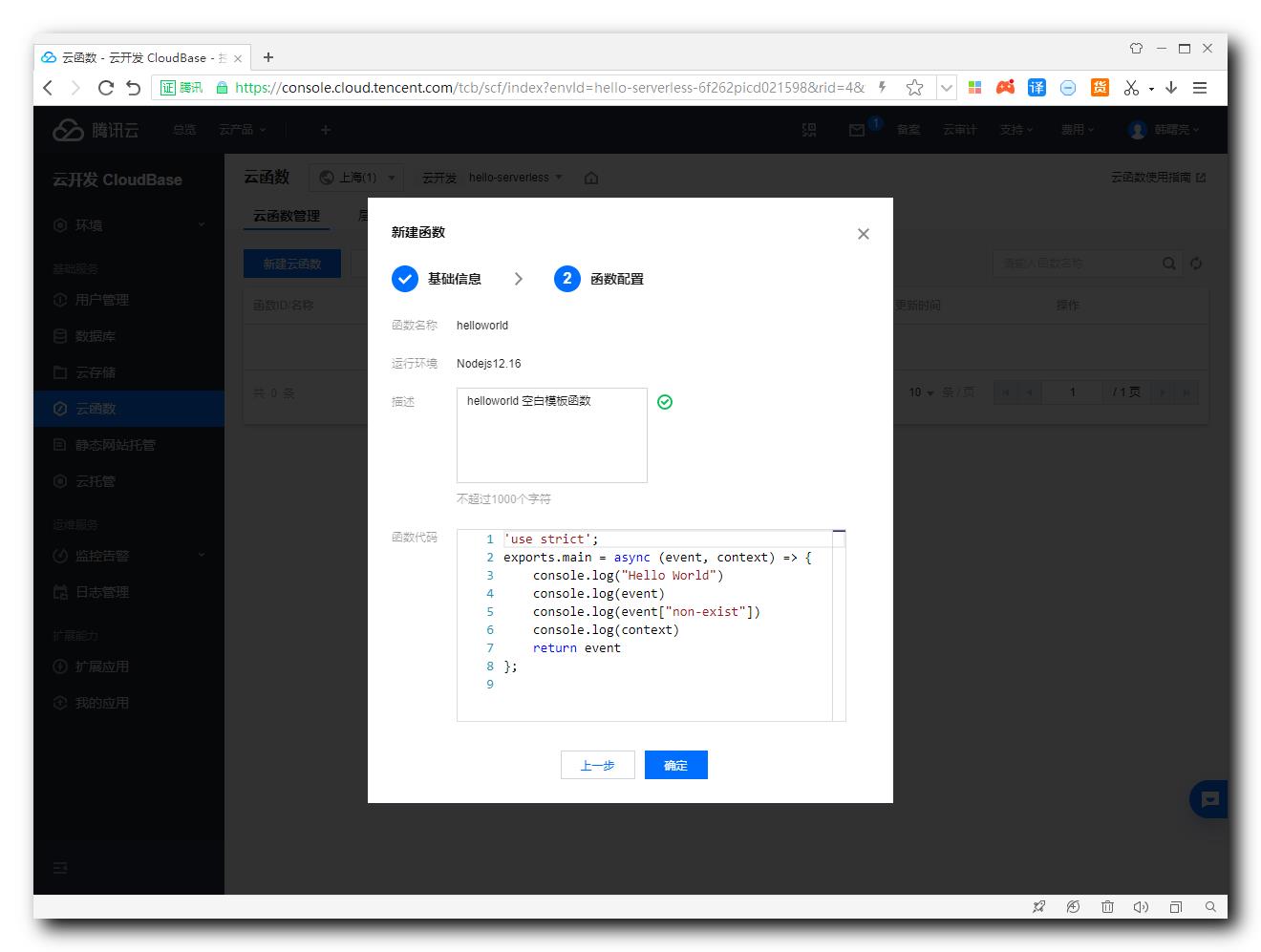
Task: Open the 上海(1) region dropdown
Action: (356, 178)
